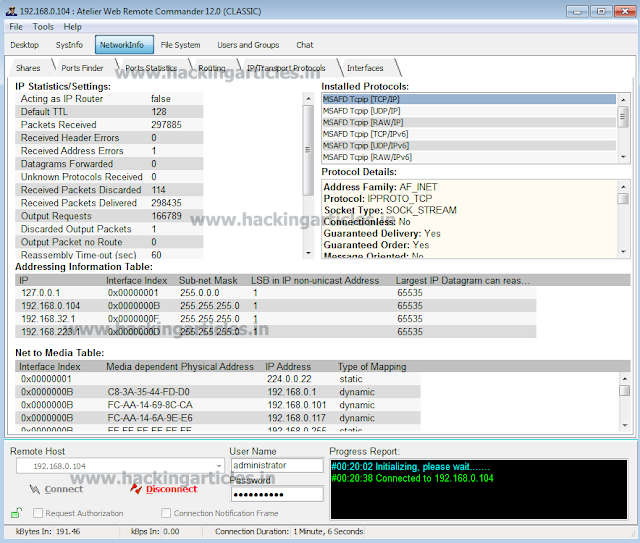The width and height of the screenshot is (640, 543).
Task: Click Net to Media Table scroll up arrow
Action: [624, 378]
